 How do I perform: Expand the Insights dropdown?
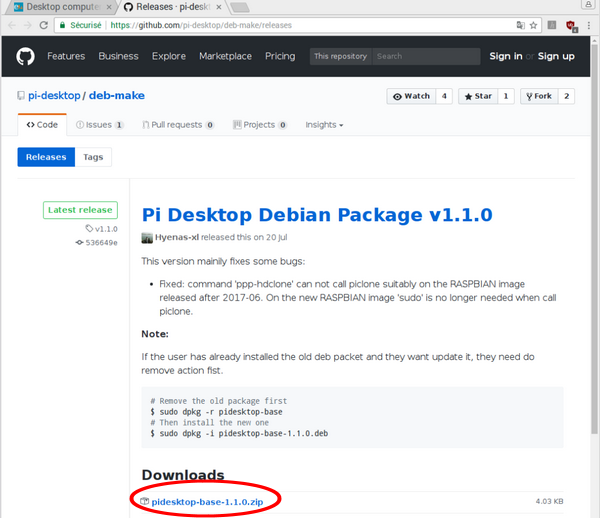[x=324, y=125]
